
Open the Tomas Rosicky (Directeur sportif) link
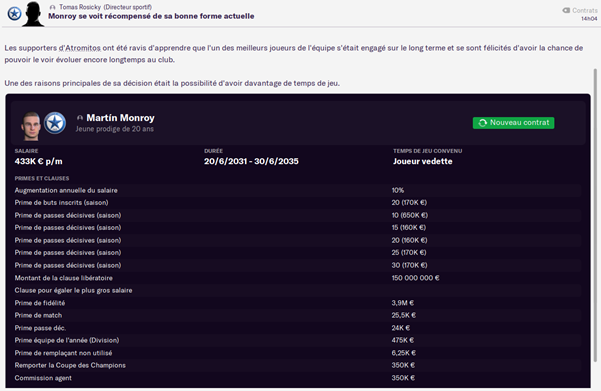105,7
